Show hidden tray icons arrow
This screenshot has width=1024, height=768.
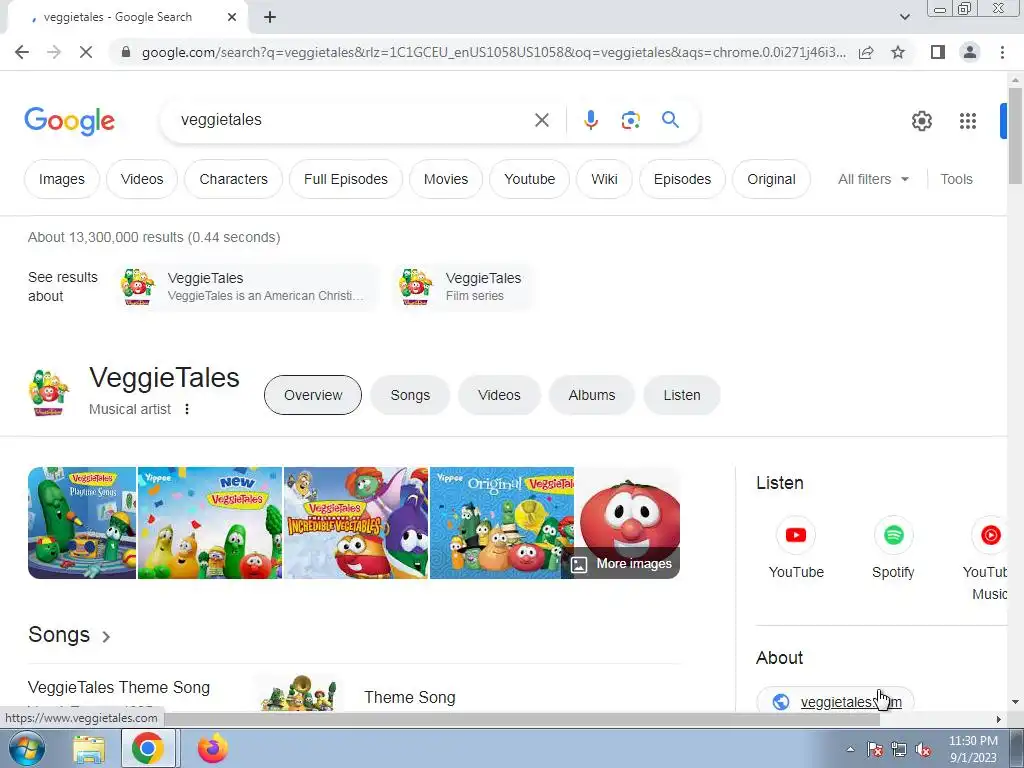(x=850, y=750)
